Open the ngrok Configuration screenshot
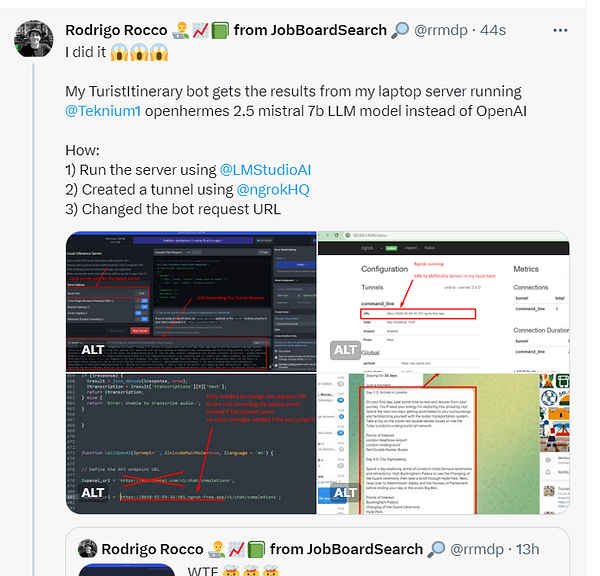This screenshot has height=576, width=600. point(443,302)
